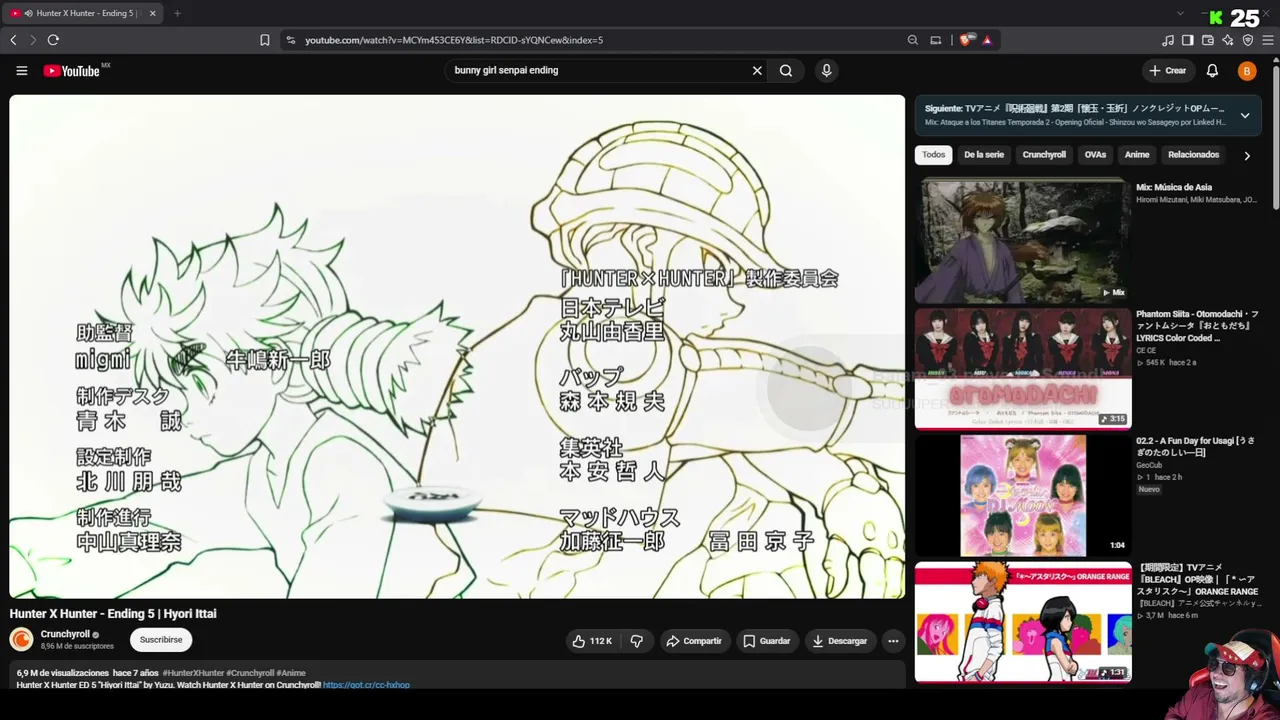1280x720 pixels.
Task: Open the media control music note icon
Action: point(1168,40)
